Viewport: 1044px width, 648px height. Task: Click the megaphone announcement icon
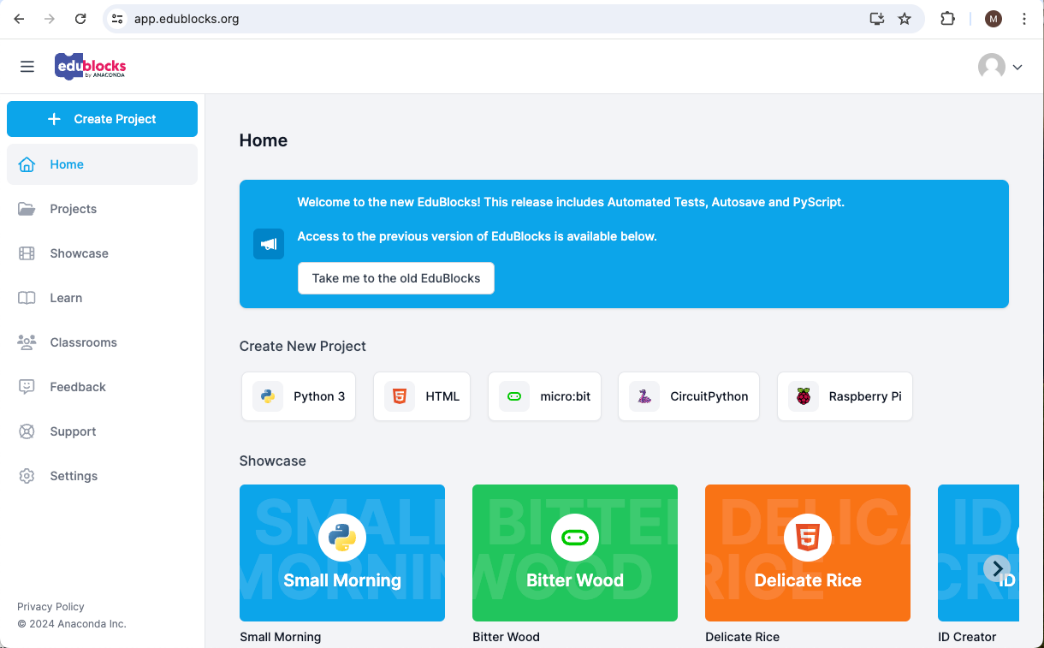(x=268, y=244)
